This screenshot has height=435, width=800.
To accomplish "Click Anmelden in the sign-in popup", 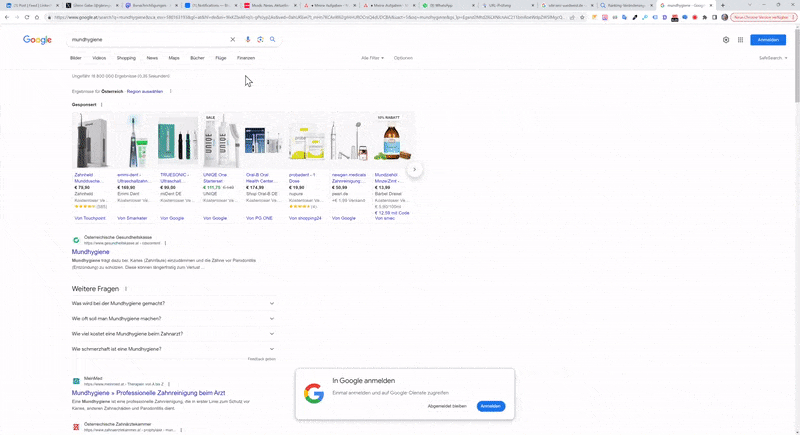I will click(491, 406).
